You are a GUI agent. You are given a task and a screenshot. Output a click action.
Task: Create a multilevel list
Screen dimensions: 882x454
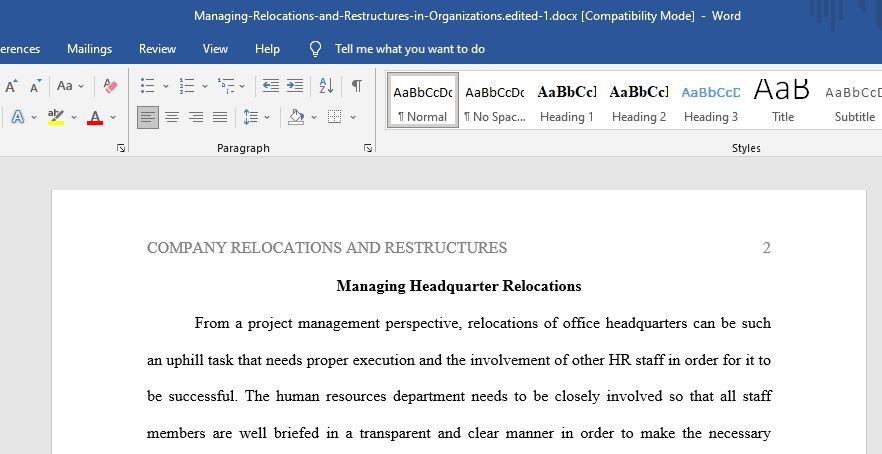tap(226, 86)
